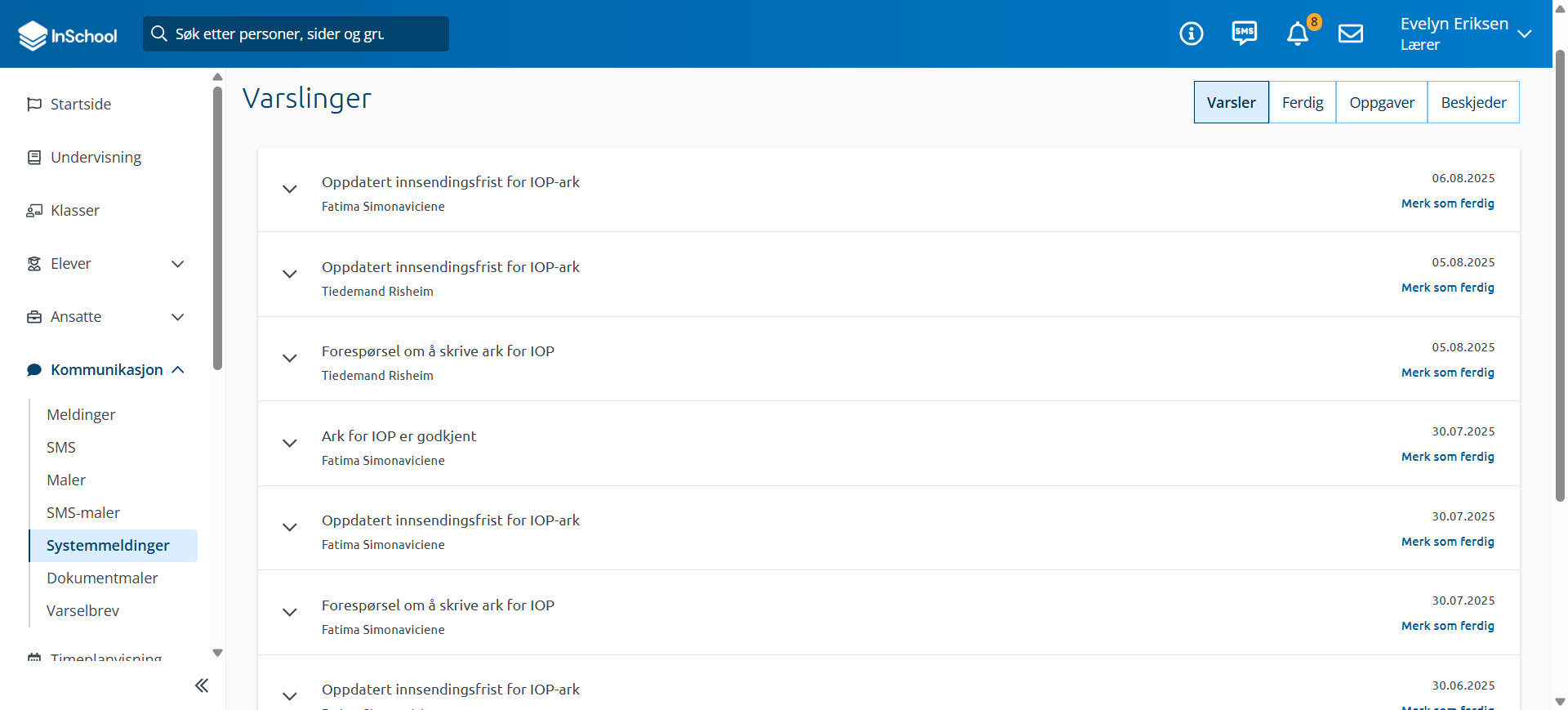Open Dokumentmaler under Kommunikasjon
Image resolution: width=1568 pixels, height=710 pixels.
(x=102, y=578)
